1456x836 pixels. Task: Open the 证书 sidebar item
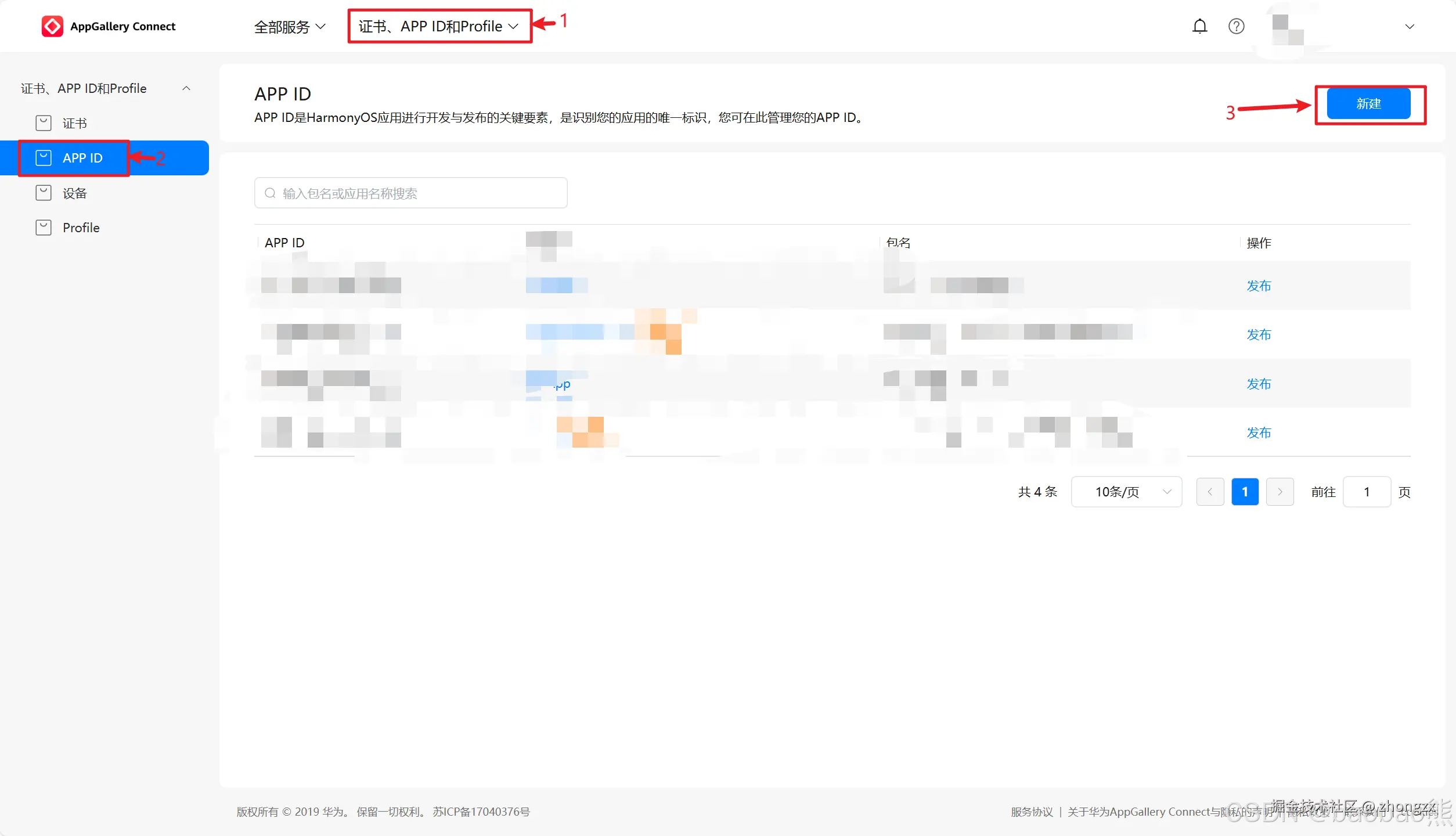coord(74,123)
